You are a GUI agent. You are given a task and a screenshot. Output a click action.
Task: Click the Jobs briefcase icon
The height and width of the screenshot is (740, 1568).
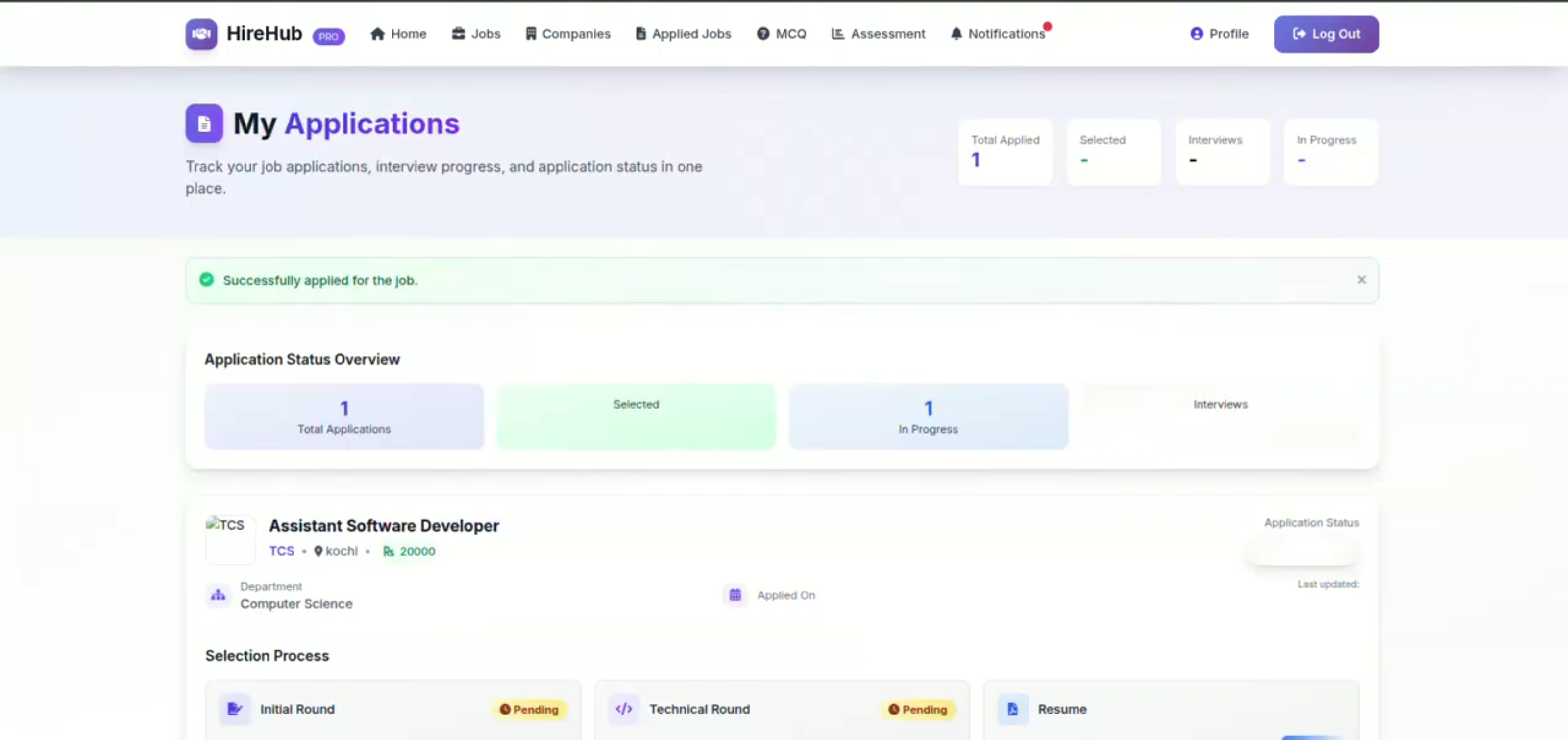tap(458, 33)
